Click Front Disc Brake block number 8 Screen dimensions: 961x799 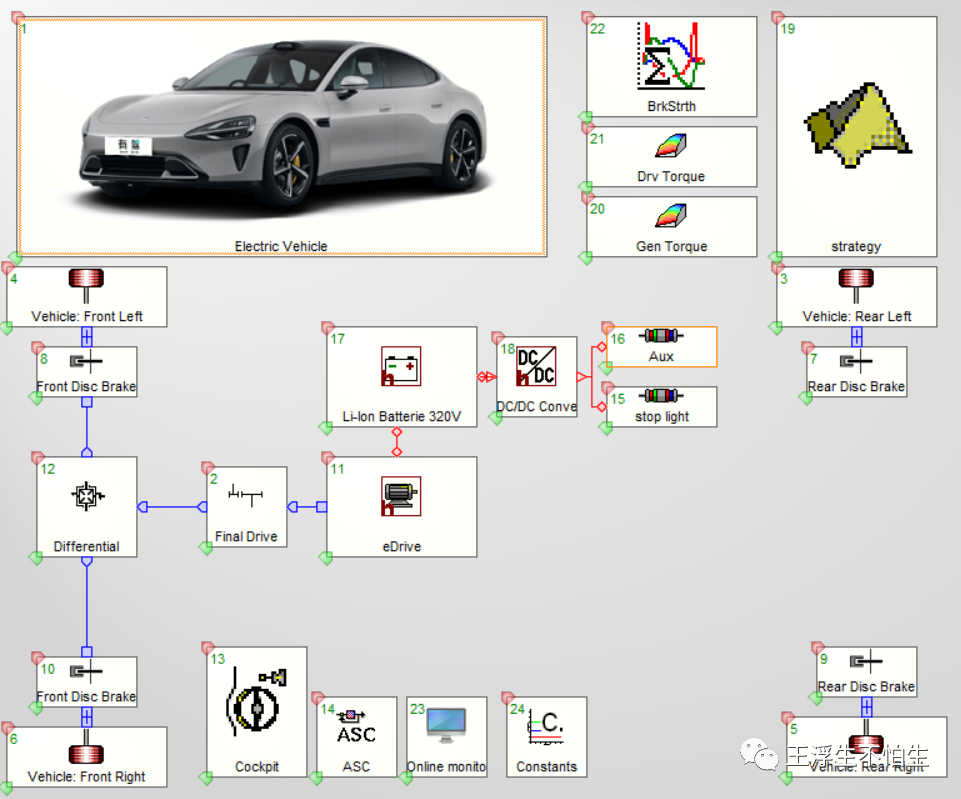tap(86, 372)
